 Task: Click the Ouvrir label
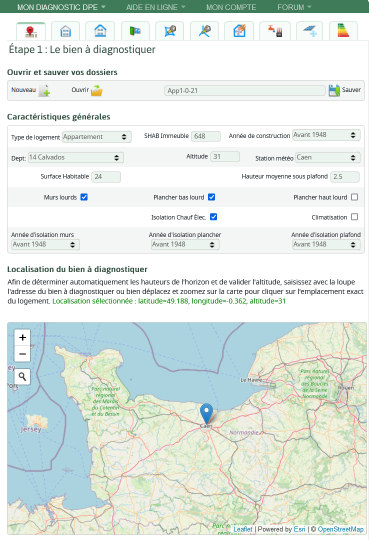tap(80, 90)
